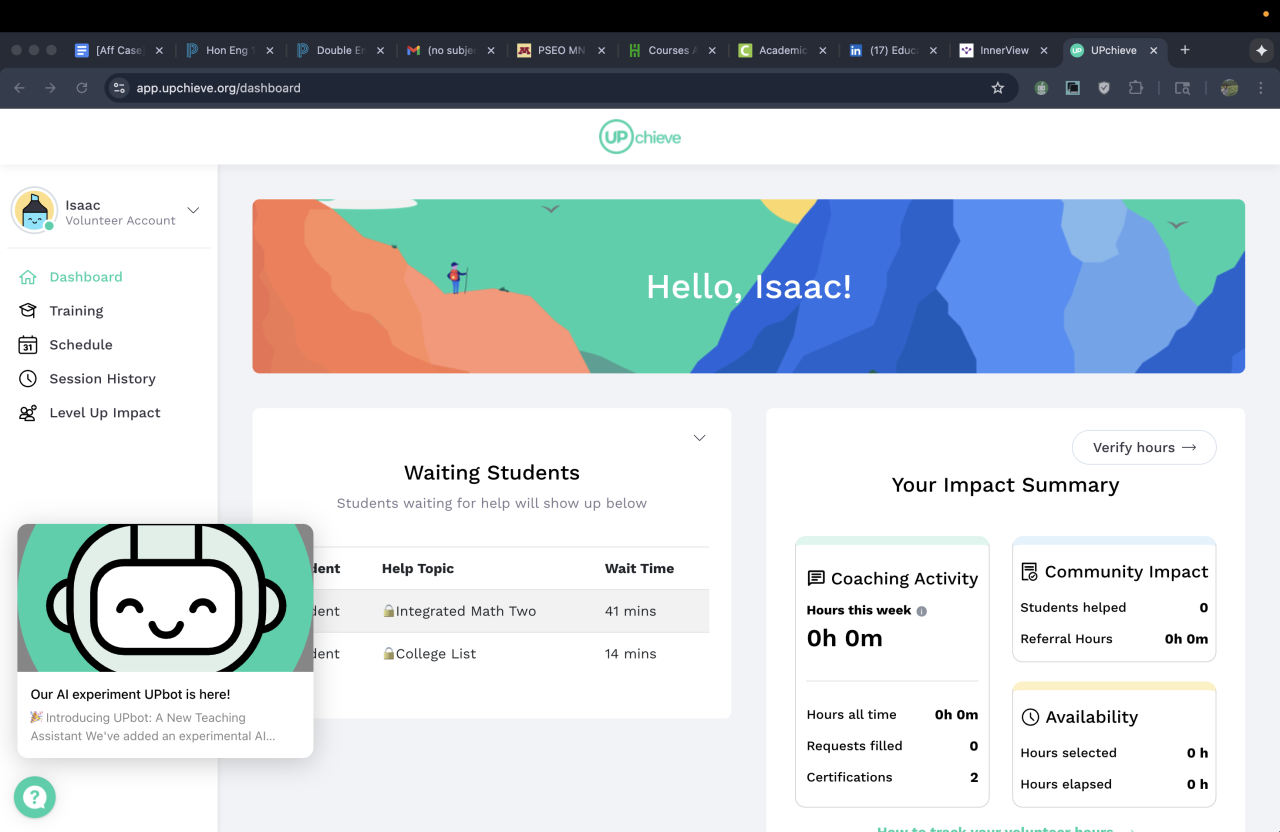Image resolution: width=1280 pixels, height=832 pixels.
Task: Click the shield checkmark extension icon
Action: (x=1104, y=88)
